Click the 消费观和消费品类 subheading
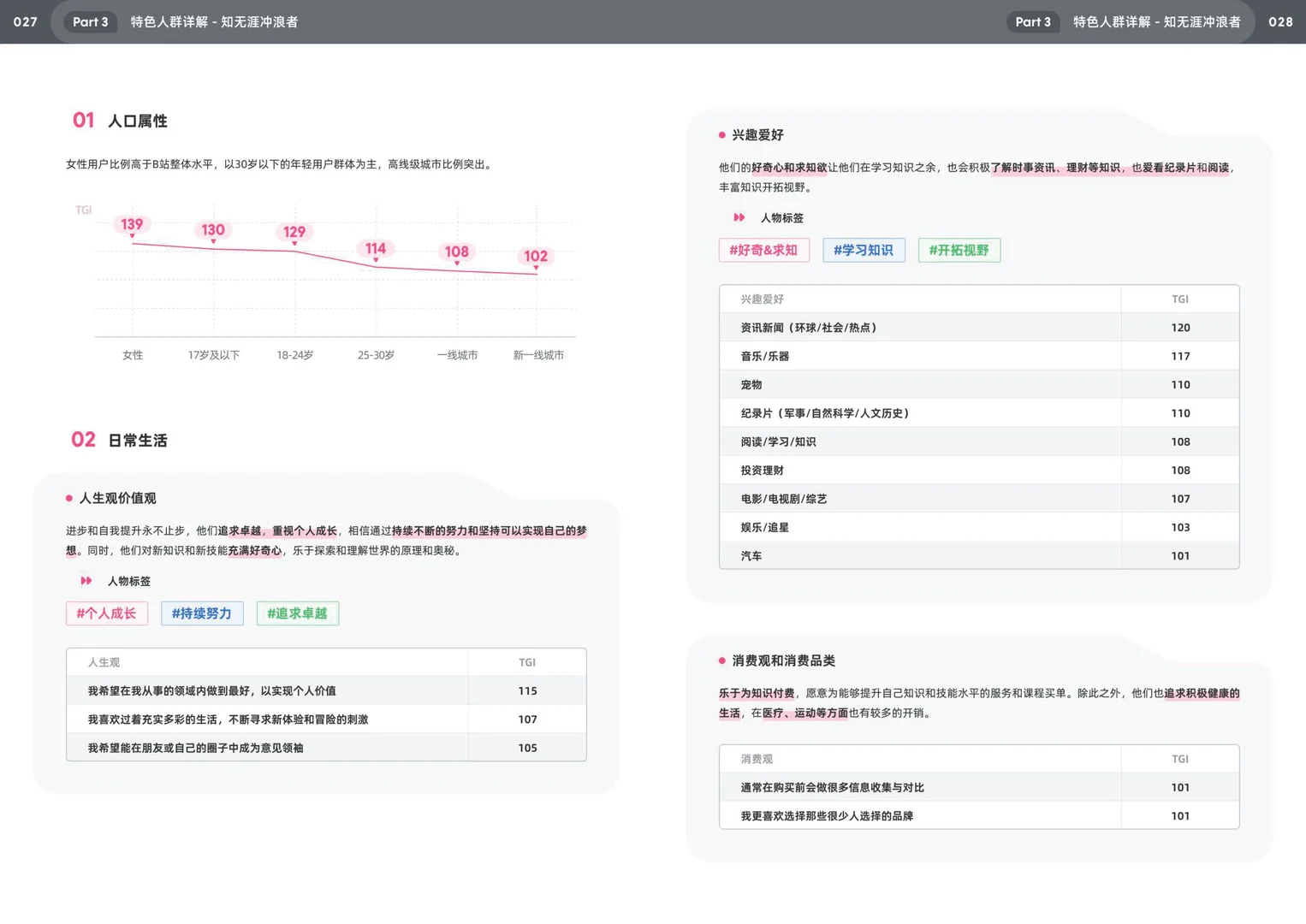 tap(783, 660)
